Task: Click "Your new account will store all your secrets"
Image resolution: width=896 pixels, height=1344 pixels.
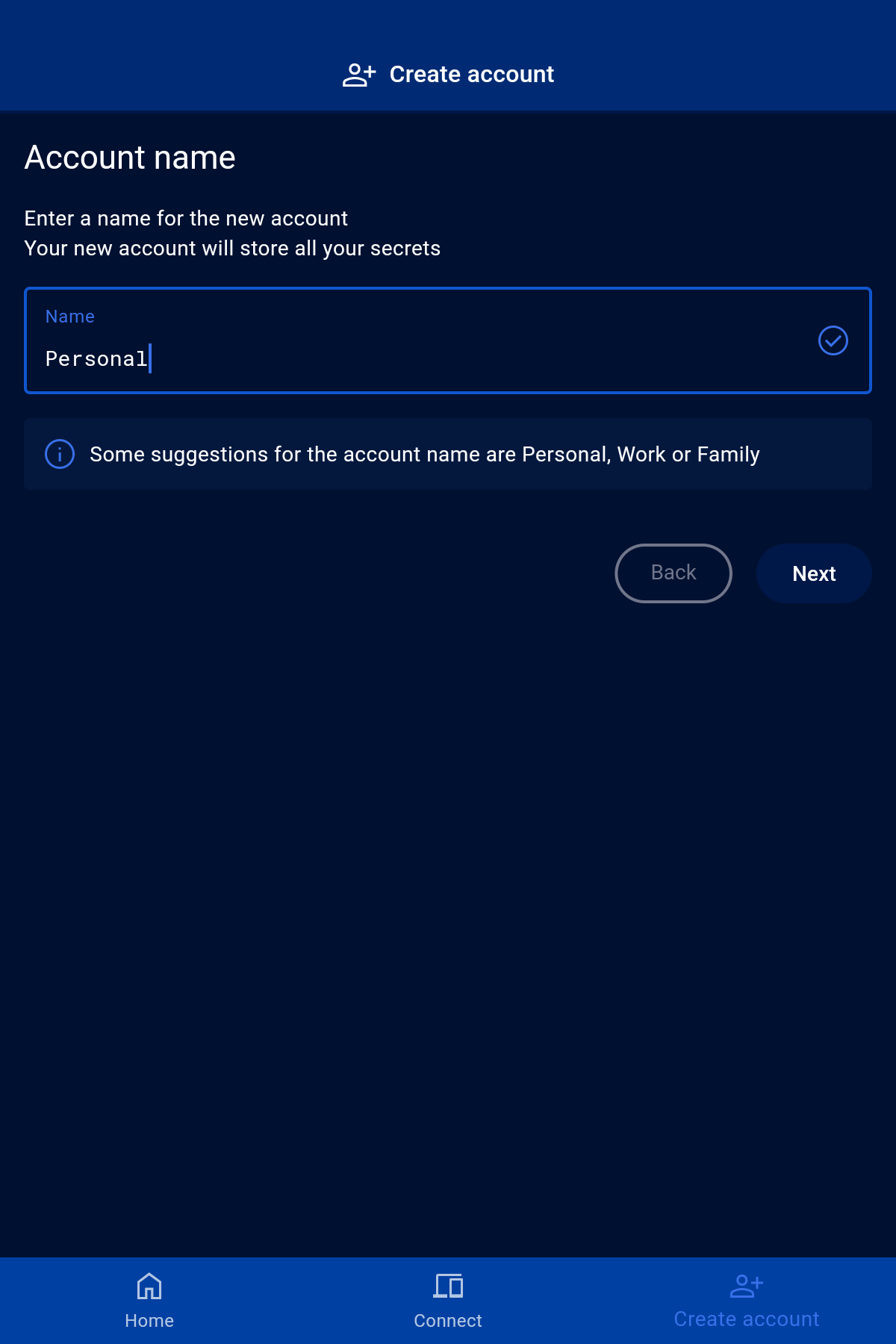Action: coord(232,248)
